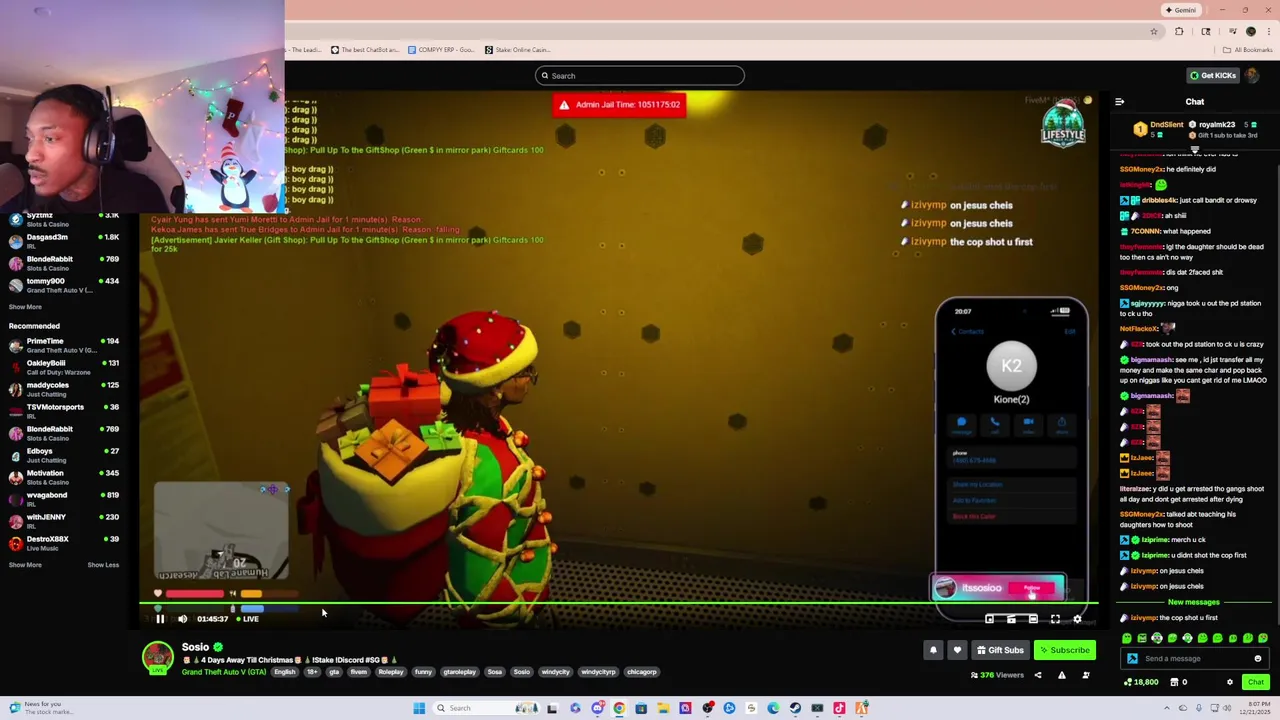Viewport: 1280px width, 720px height.
Task: Click the green Subscribe button
Action: pos(1064,650)
